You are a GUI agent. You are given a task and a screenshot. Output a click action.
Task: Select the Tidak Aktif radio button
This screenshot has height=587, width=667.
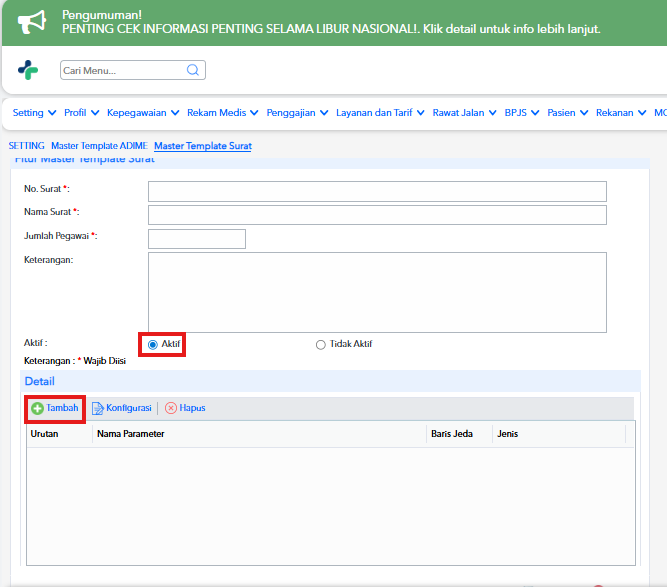321,345
